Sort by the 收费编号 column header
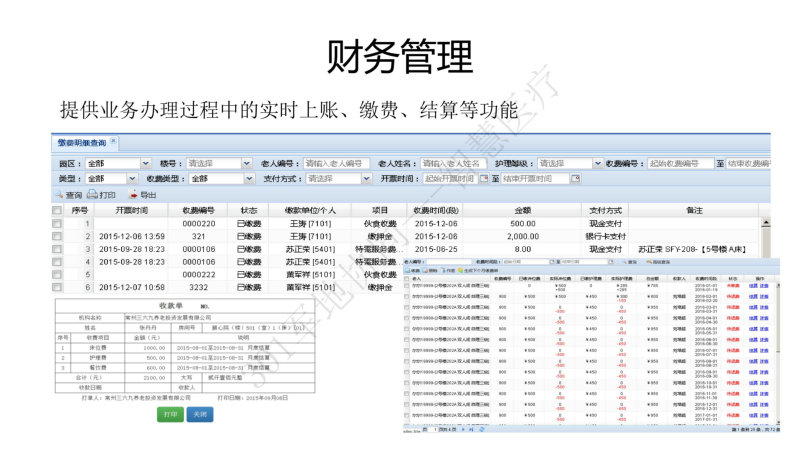800x450 pixels. pos(198,210)
